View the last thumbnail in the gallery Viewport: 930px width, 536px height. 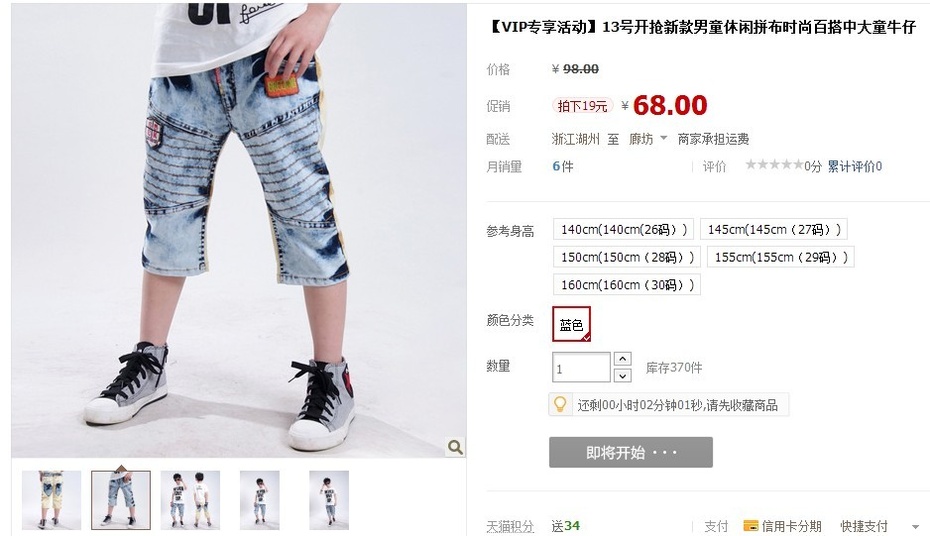pyautogui.click(x=329, y=500)
